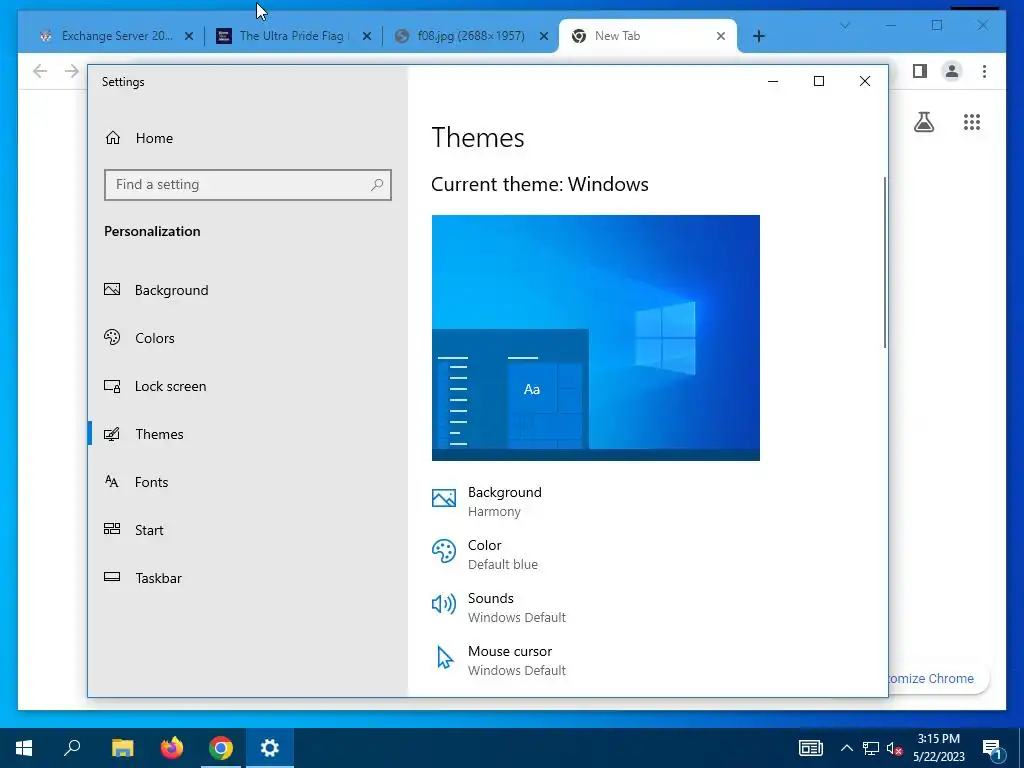Open the Fonts settings page
The height and width of the screenshot is (768, 1024).
(x=248, y=482)
